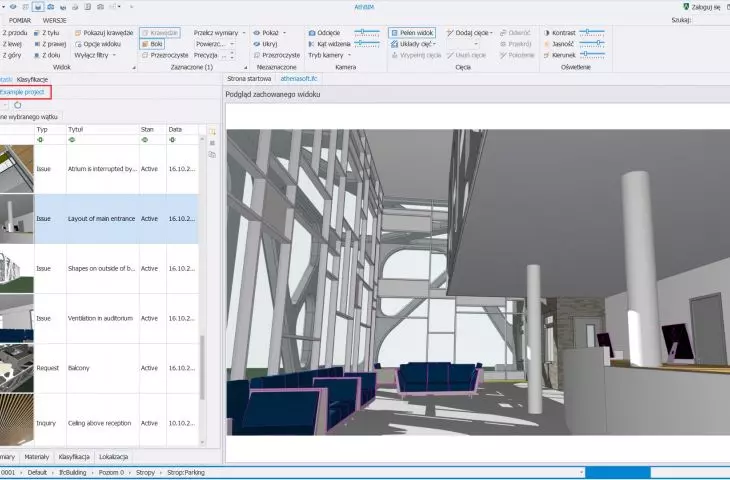Adjust the Jasność slider
The image size is (730, 480).
point(592,43)
